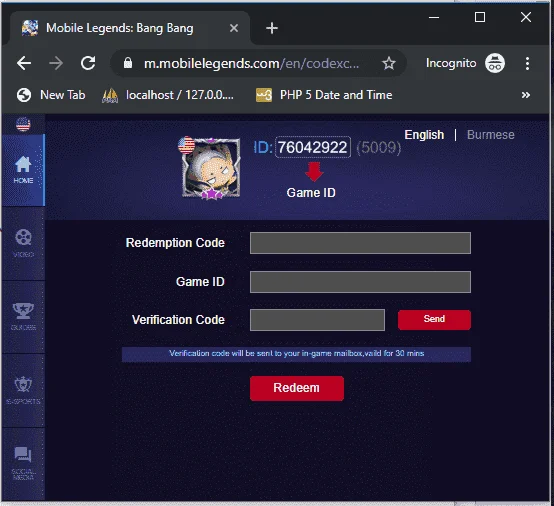Send the verification code
The height and width of the screenshot is (506, 554).
point(434,320)
